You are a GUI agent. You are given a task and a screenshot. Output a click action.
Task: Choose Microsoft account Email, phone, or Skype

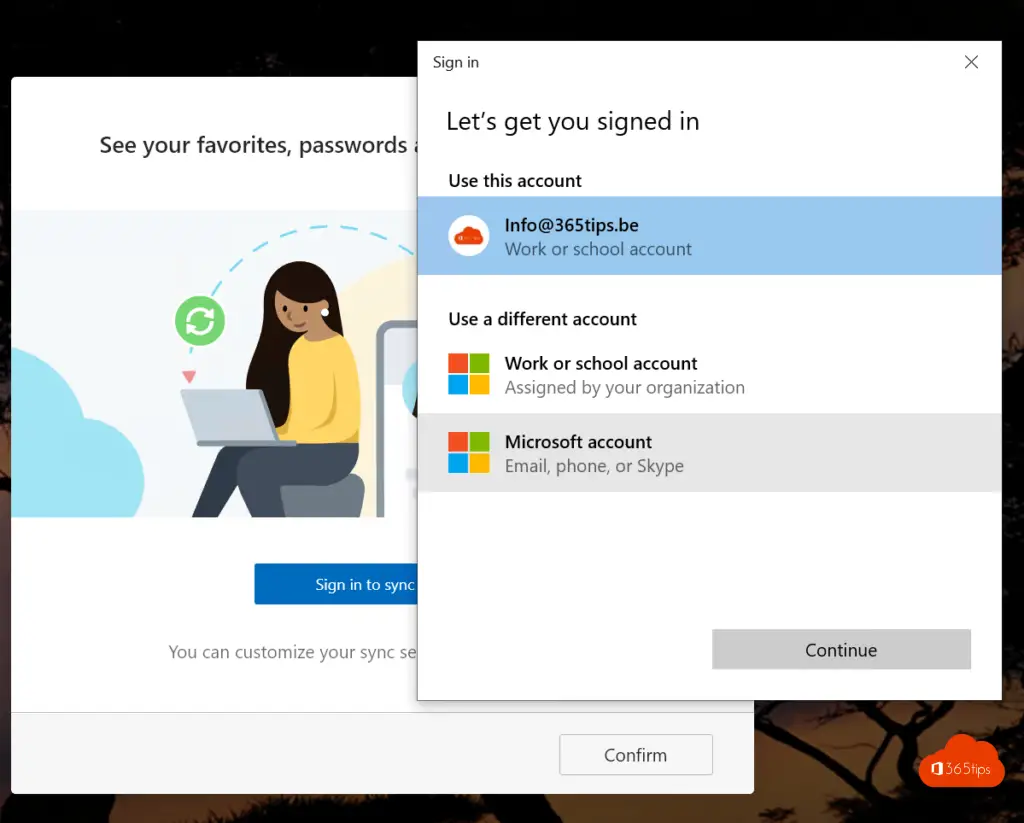709,453
